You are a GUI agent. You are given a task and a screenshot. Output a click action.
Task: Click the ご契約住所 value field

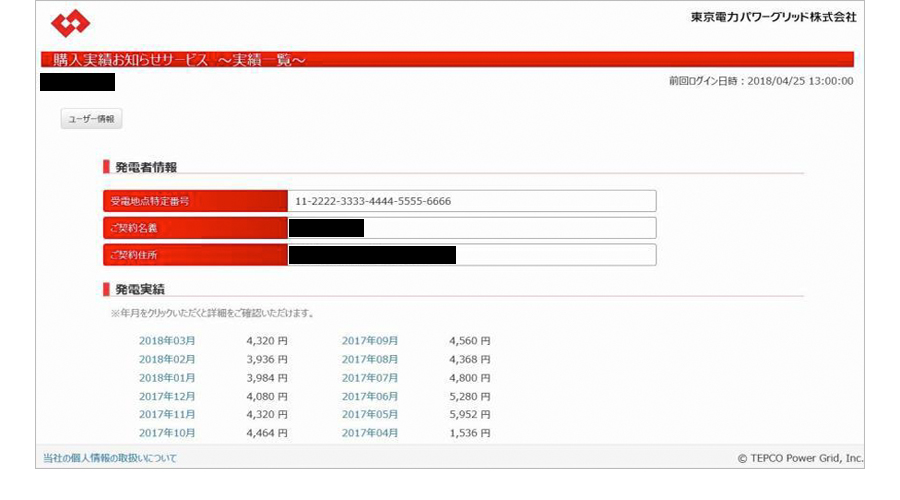coord(471,255)
